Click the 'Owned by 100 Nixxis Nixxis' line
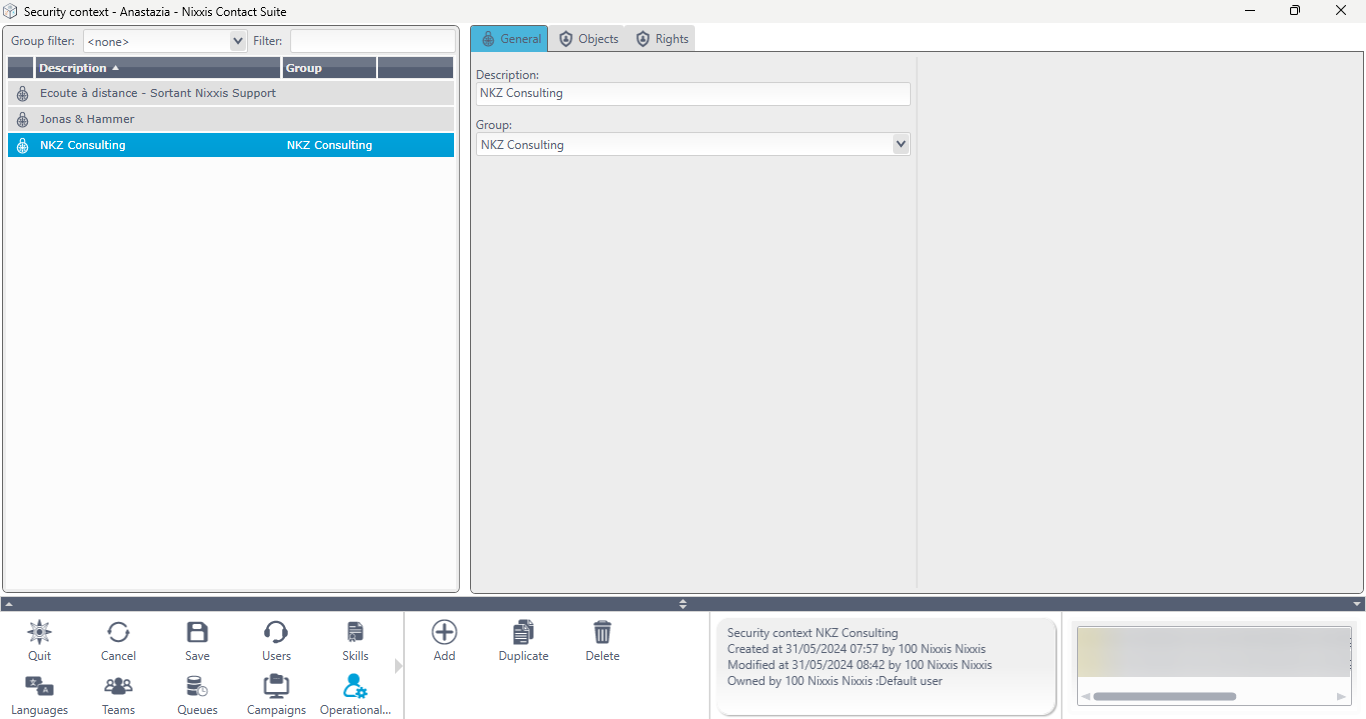Viewport: 1366px width, 719px height. tap(835, 681)
